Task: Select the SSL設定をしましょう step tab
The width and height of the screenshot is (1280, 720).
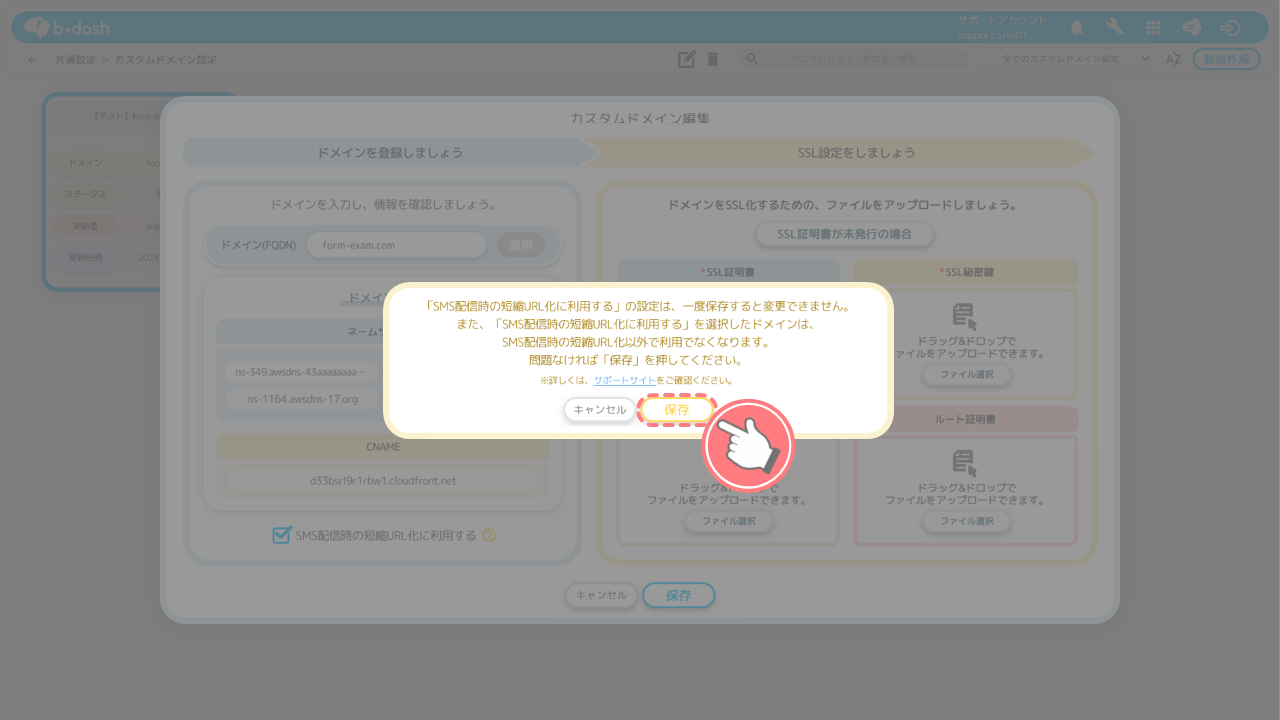Action: pos(855,153)
